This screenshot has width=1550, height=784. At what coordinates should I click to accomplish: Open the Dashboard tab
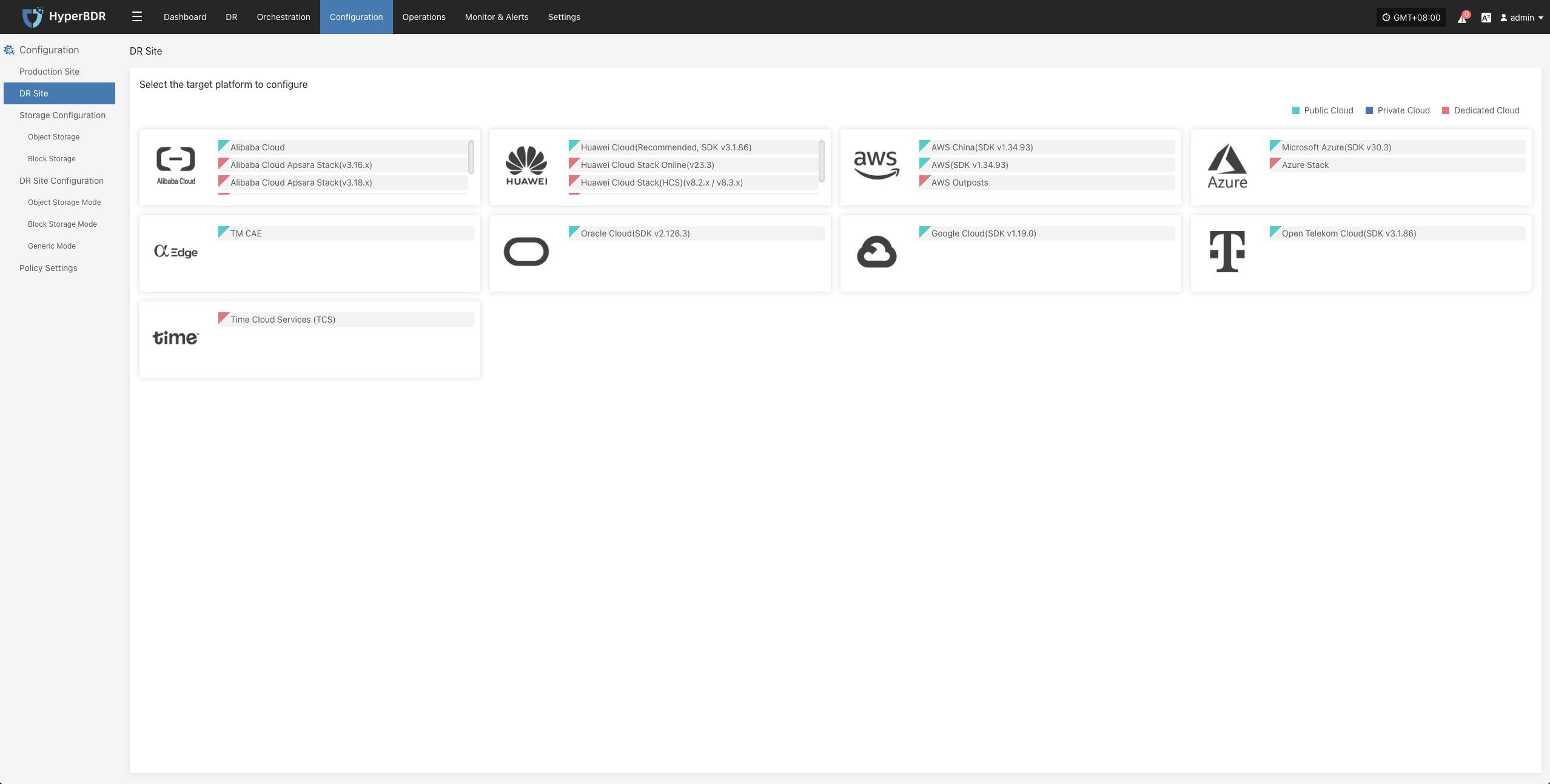[x=185, y=17]
